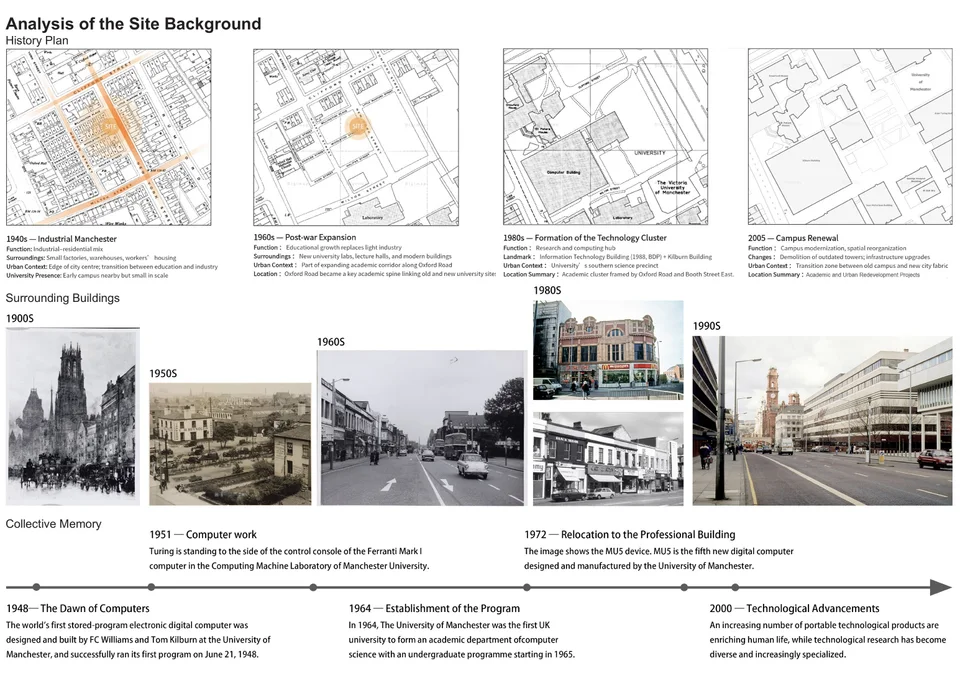Click the timeline dot below the 1951 text
Viewport: 960px width, 679px height.
(151, 587)
